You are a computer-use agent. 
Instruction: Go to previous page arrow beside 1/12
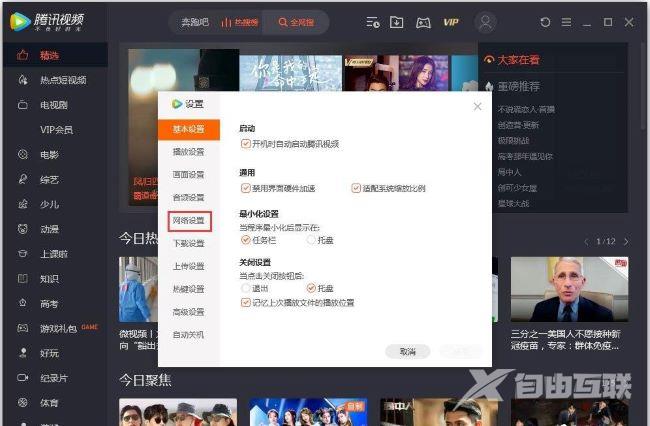[x=586, y=242]
